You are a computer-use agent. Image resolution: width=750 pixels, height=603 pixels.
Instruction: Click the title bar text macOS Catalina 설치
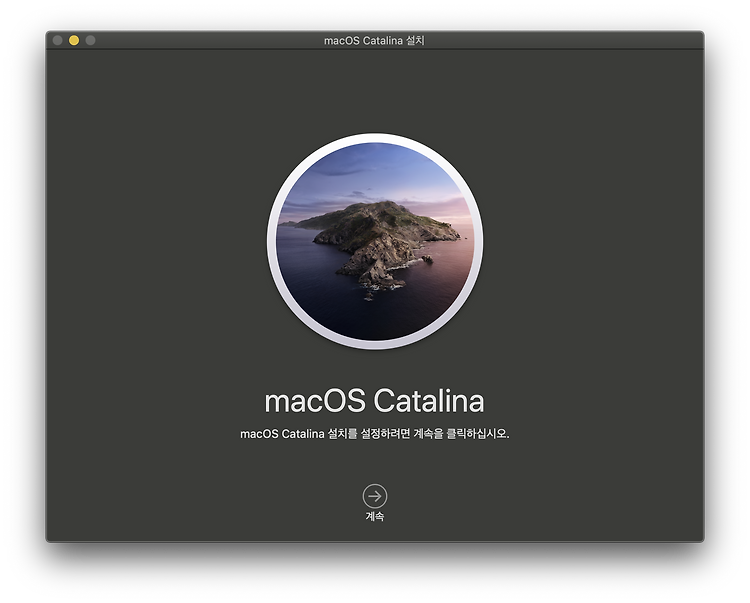[374, 41]
